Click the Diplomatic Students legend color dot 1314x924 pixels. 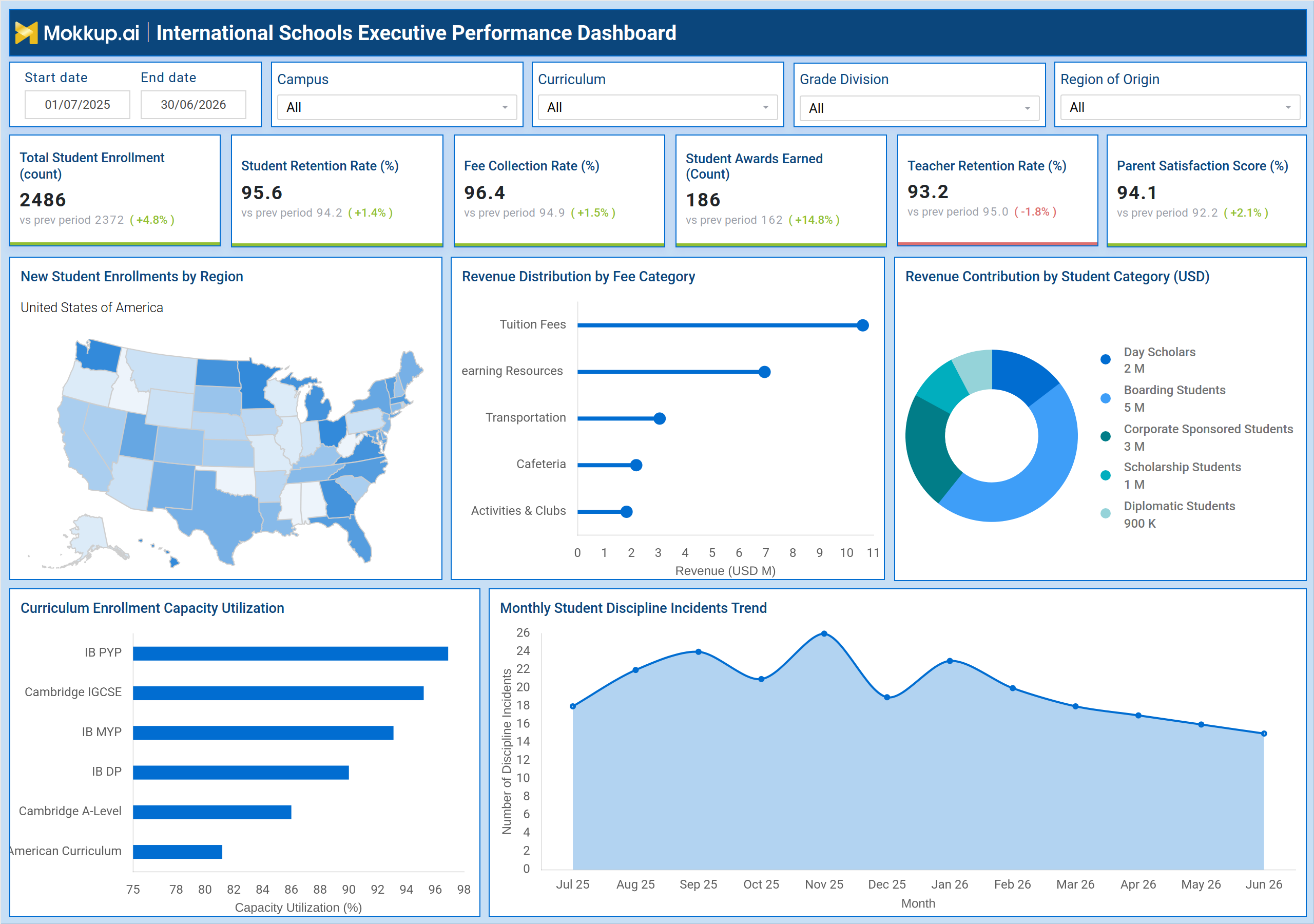[1106, 513]
